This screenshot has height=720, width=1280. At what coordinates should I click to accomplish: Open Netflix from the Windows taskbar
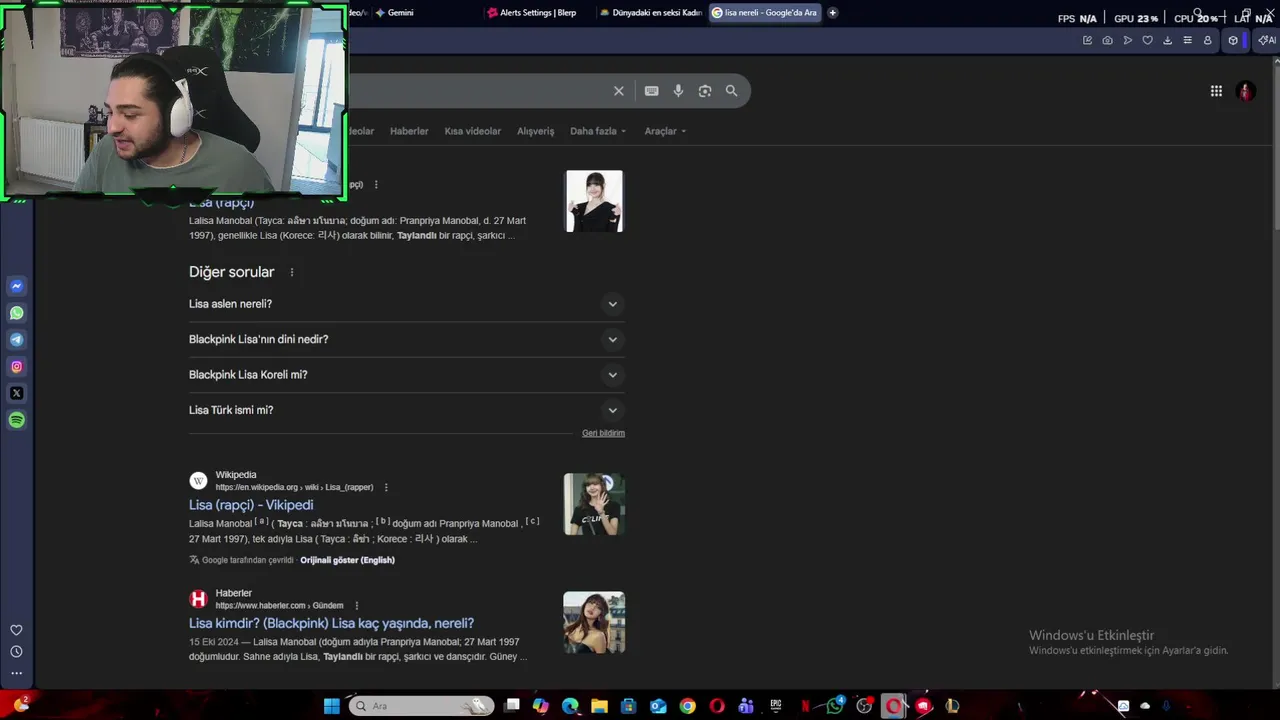tap(805, 706)
